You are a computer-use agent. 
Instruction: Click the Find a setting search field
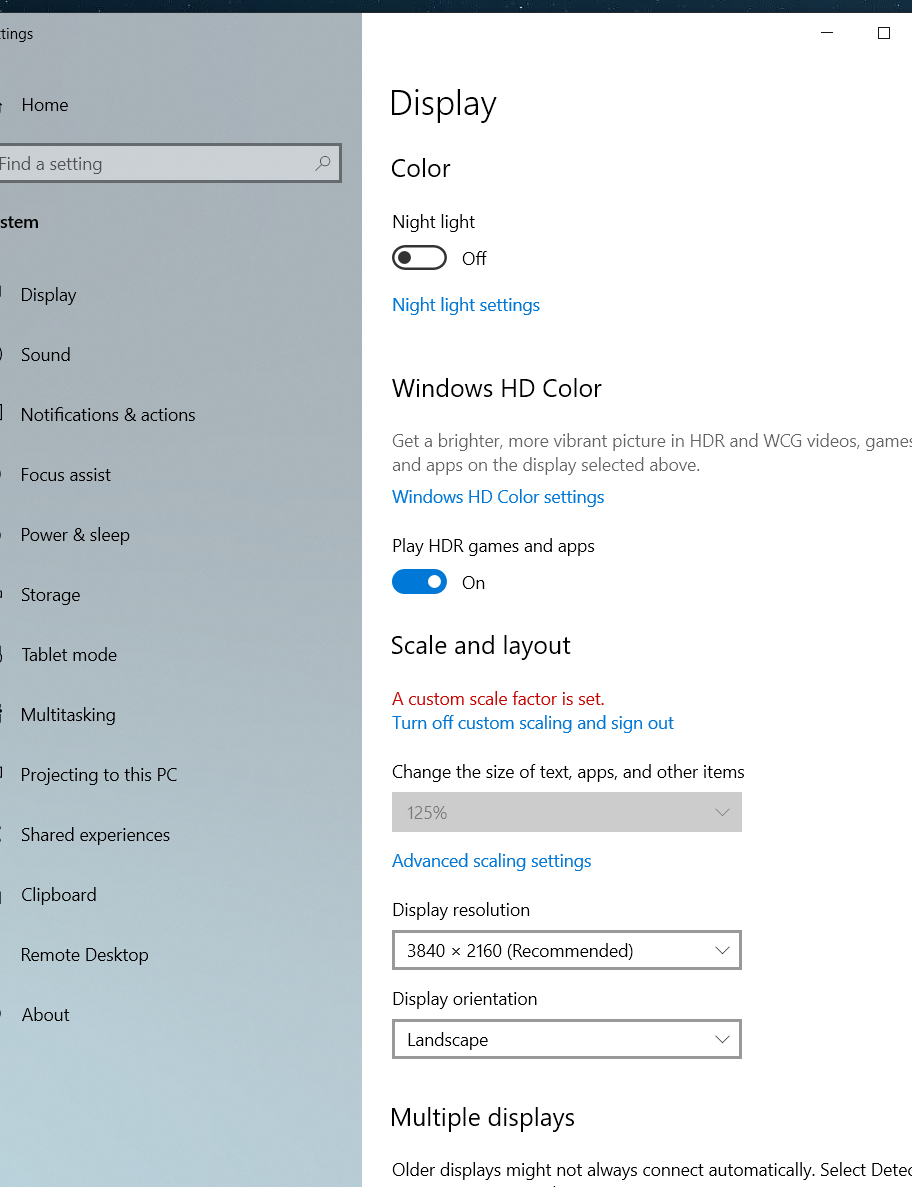pos(170,163)
